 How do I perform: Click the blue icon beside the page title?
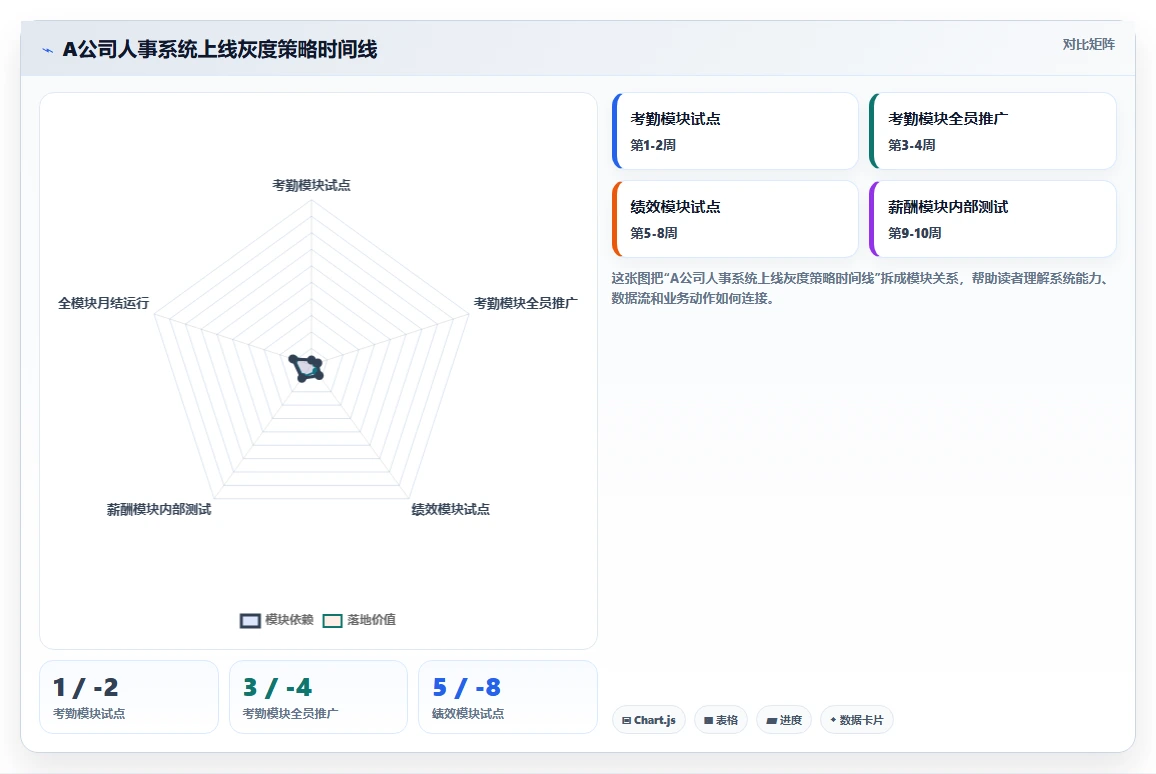point(48,50)
